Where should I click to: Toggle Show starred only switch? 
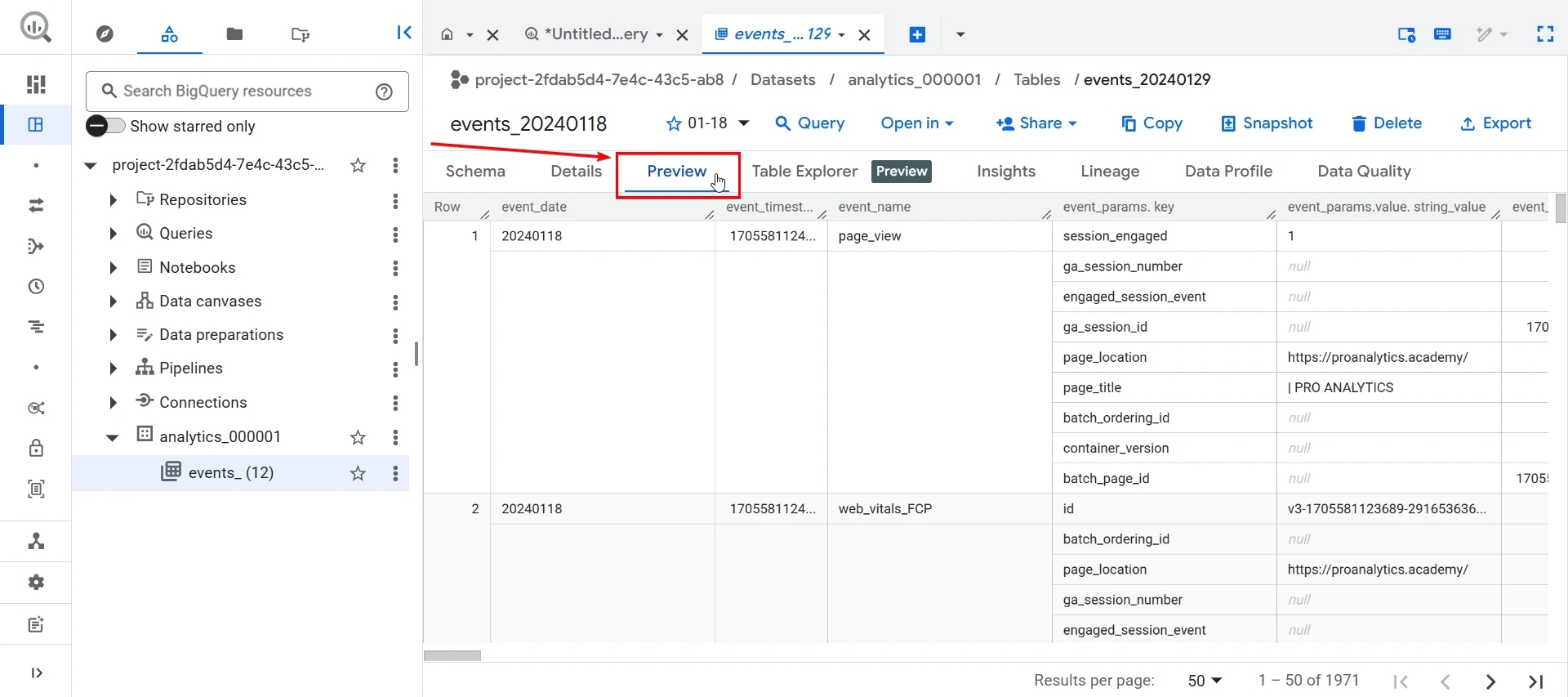[x=105, y=126]
